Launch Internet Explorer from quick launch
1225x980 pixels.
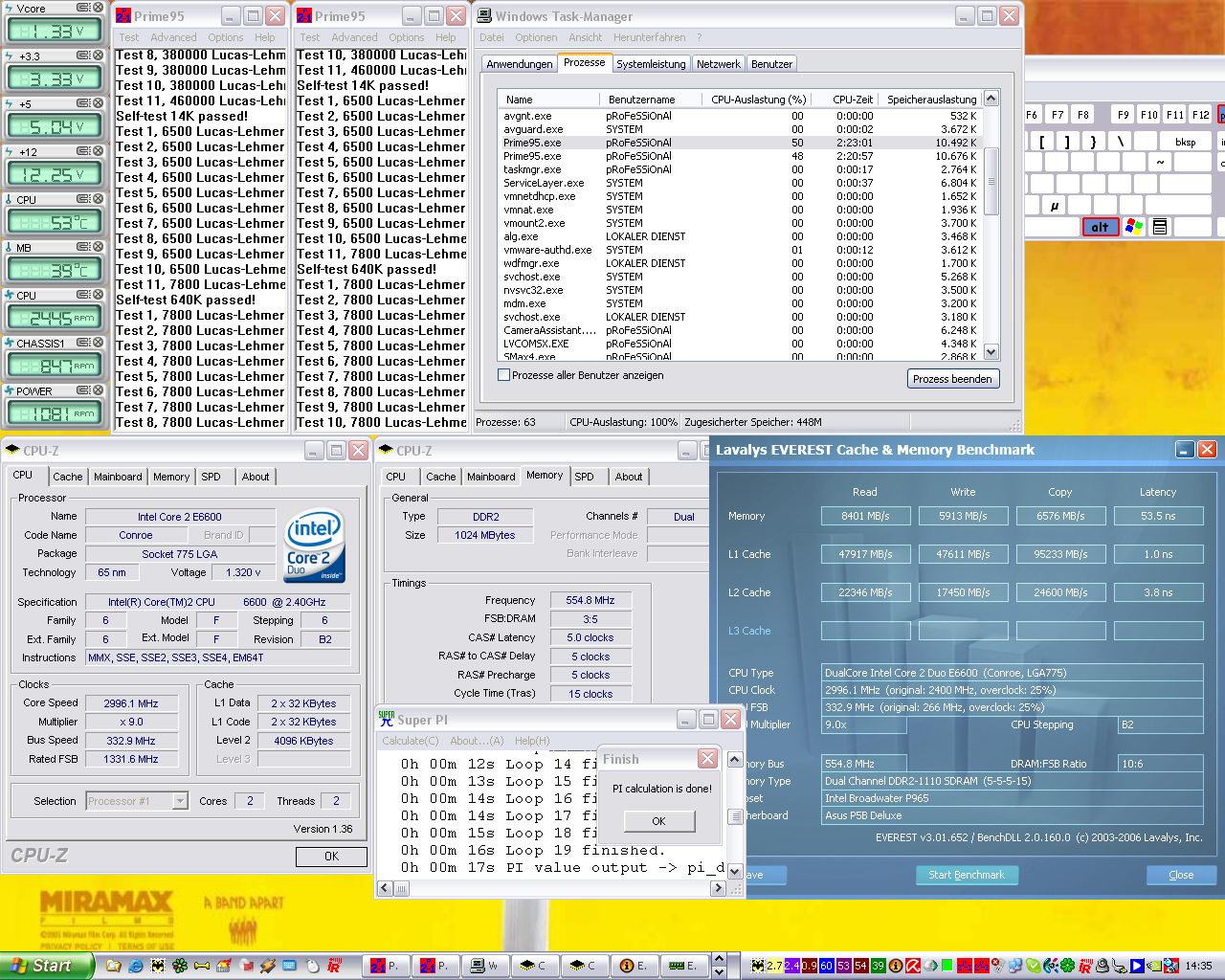click(135, 966)
